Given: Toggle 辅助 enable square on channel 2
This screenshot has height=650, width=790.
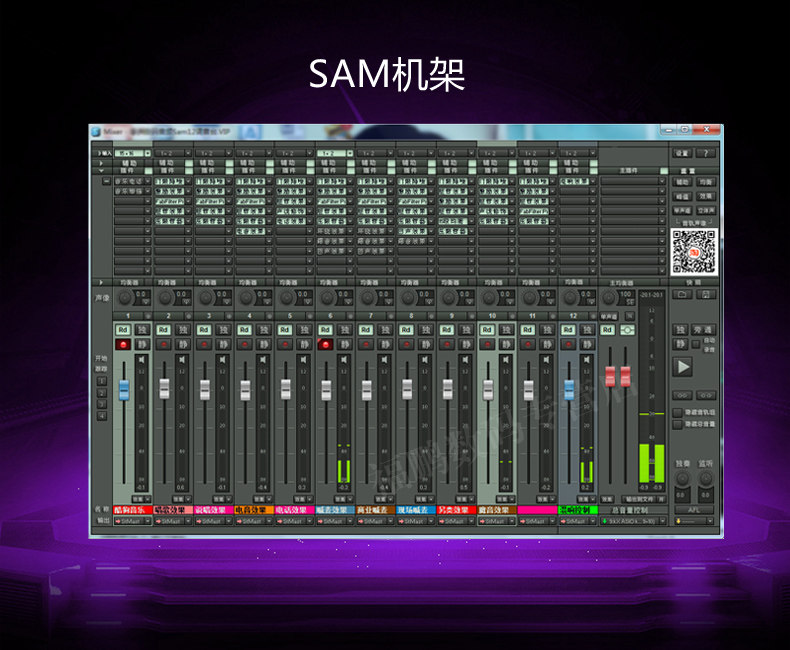Looking at the screenshot, I should 189,163.
